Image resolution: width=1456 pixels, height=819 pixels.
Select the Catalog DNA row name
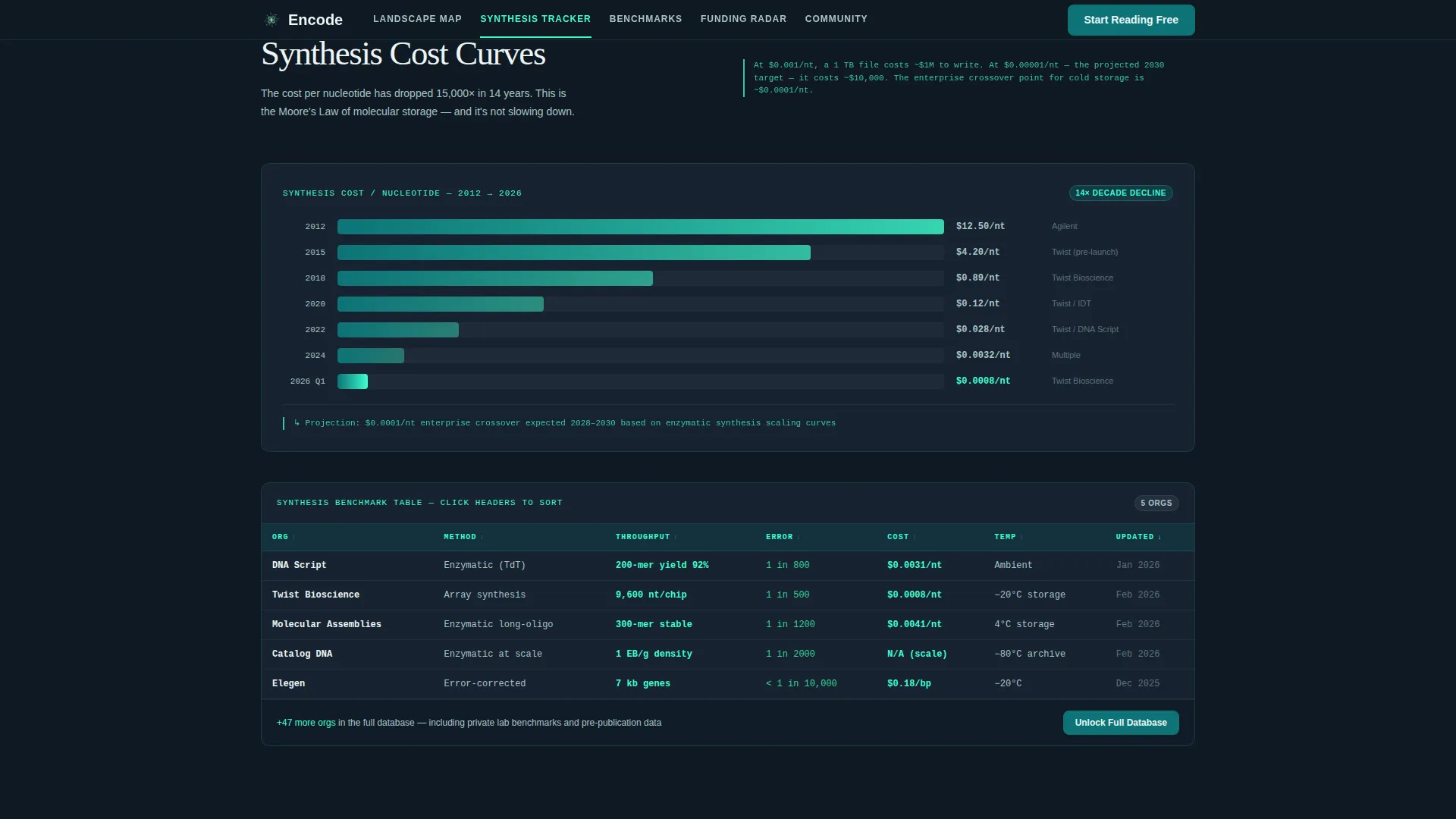click(302, 654)
